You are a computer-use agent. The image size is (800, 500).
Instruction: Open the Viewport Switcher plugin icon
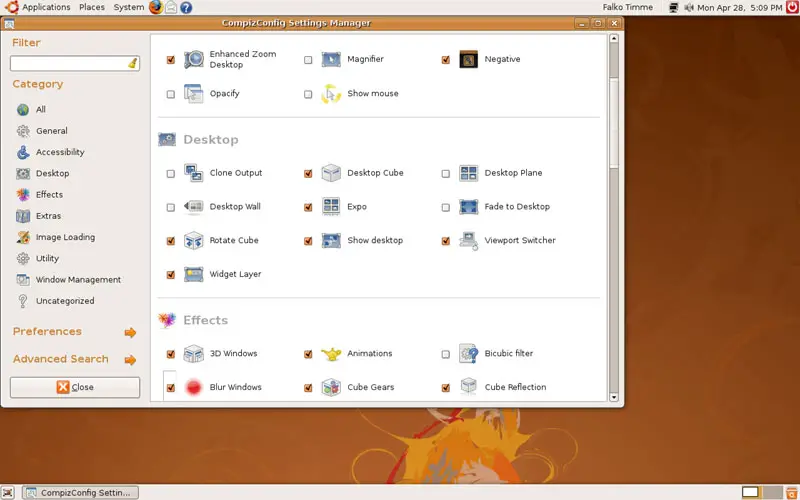[468, 241]
